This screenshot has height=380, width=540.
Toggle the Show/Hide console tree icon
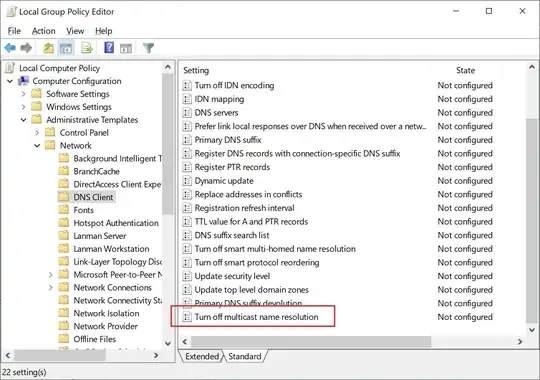pos(66,48)
